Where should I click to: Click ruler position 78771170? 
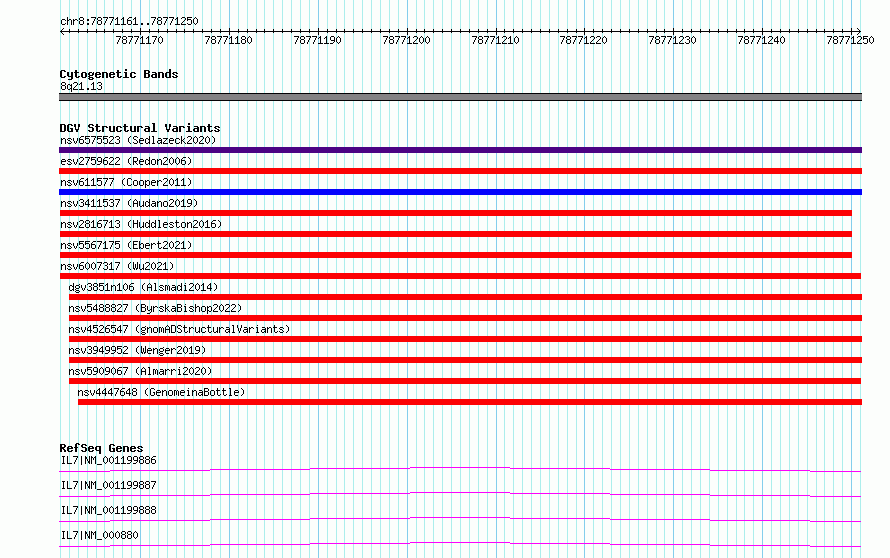[x=139, y=40]
